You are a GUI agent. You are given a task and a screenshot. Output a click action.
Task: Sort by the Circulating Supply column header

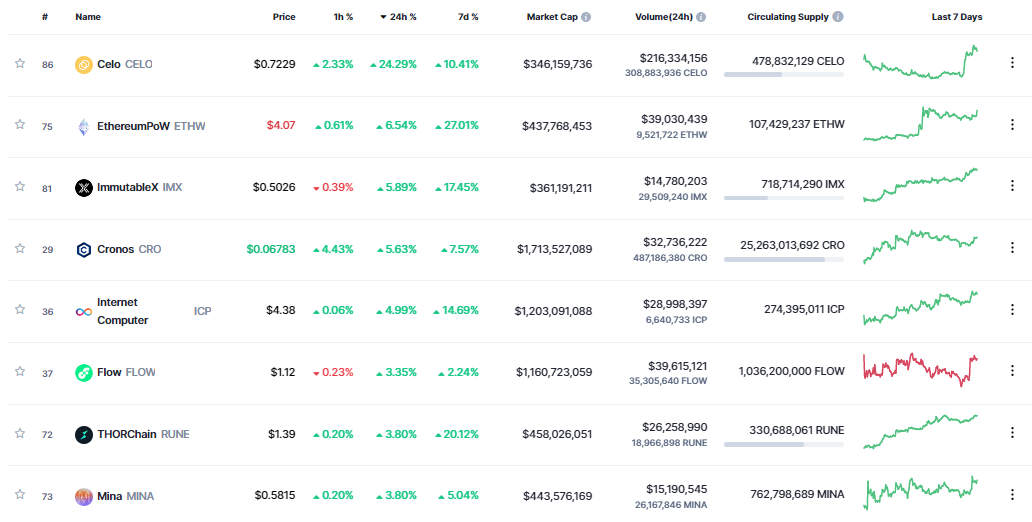[788, 17]
